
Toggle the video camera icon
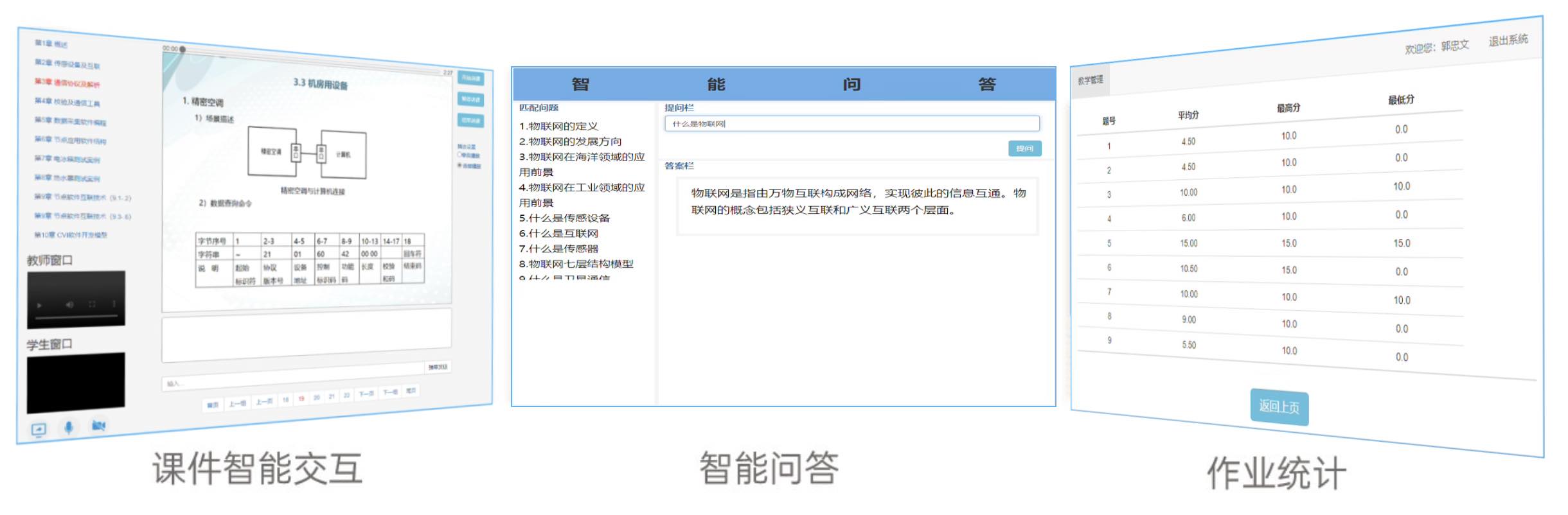pos(98,426)
